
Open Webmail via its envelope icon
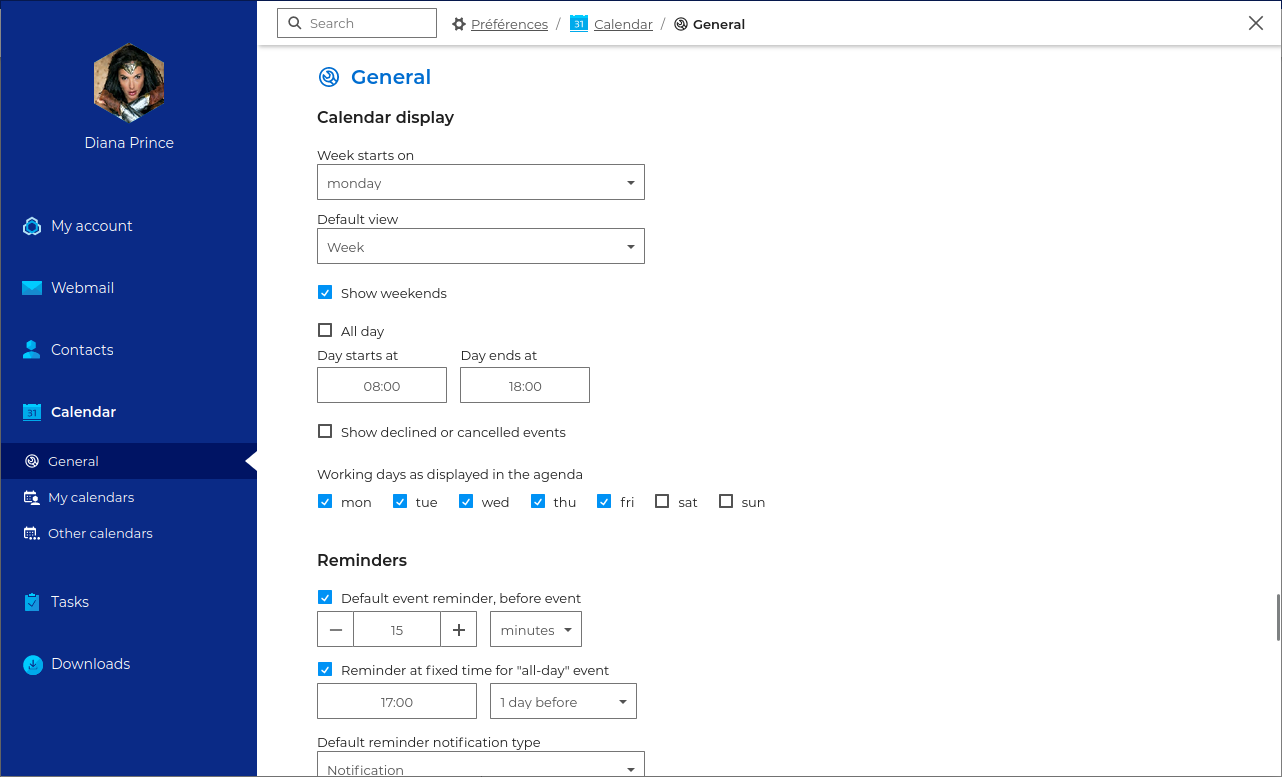coord(32,288)
